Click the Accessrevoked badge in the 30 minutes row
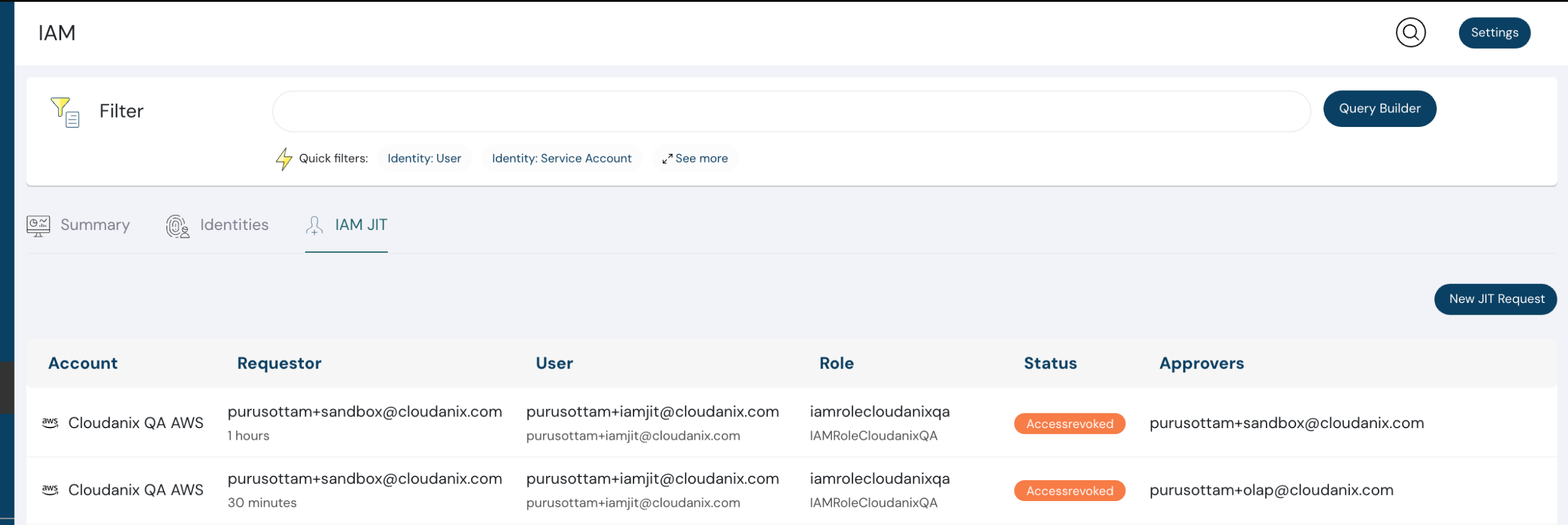1568x525 pixels. (1069, 491)
